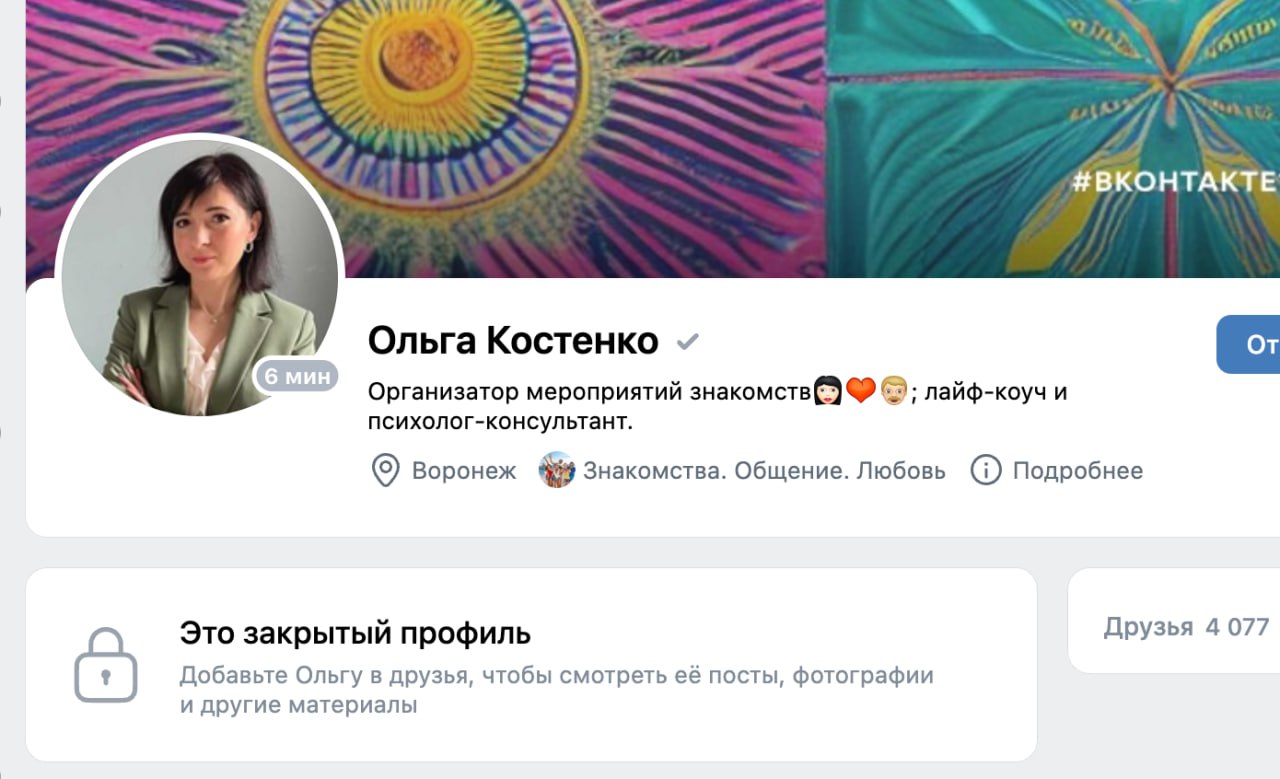Viewport: 1280px width, 779px height.
Task: Open the Воронеж city link
Action: 464,470
